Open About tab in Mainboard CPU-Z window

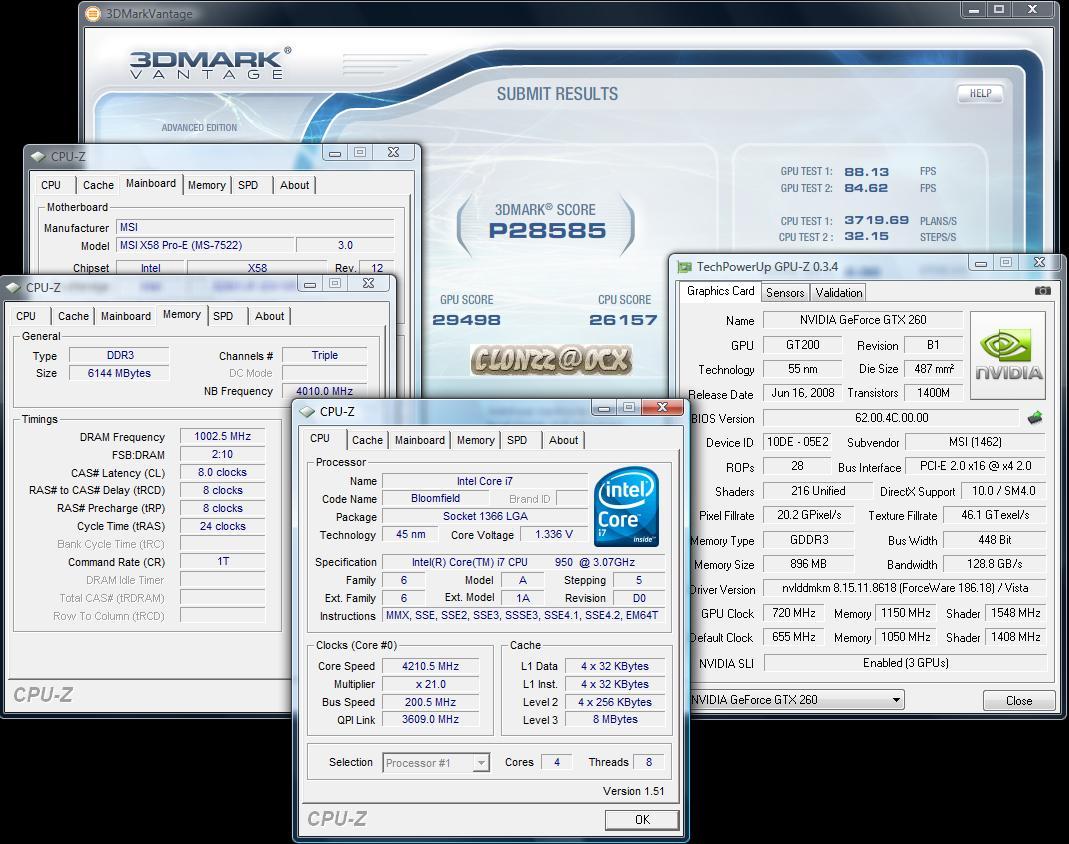coord(295,185)
